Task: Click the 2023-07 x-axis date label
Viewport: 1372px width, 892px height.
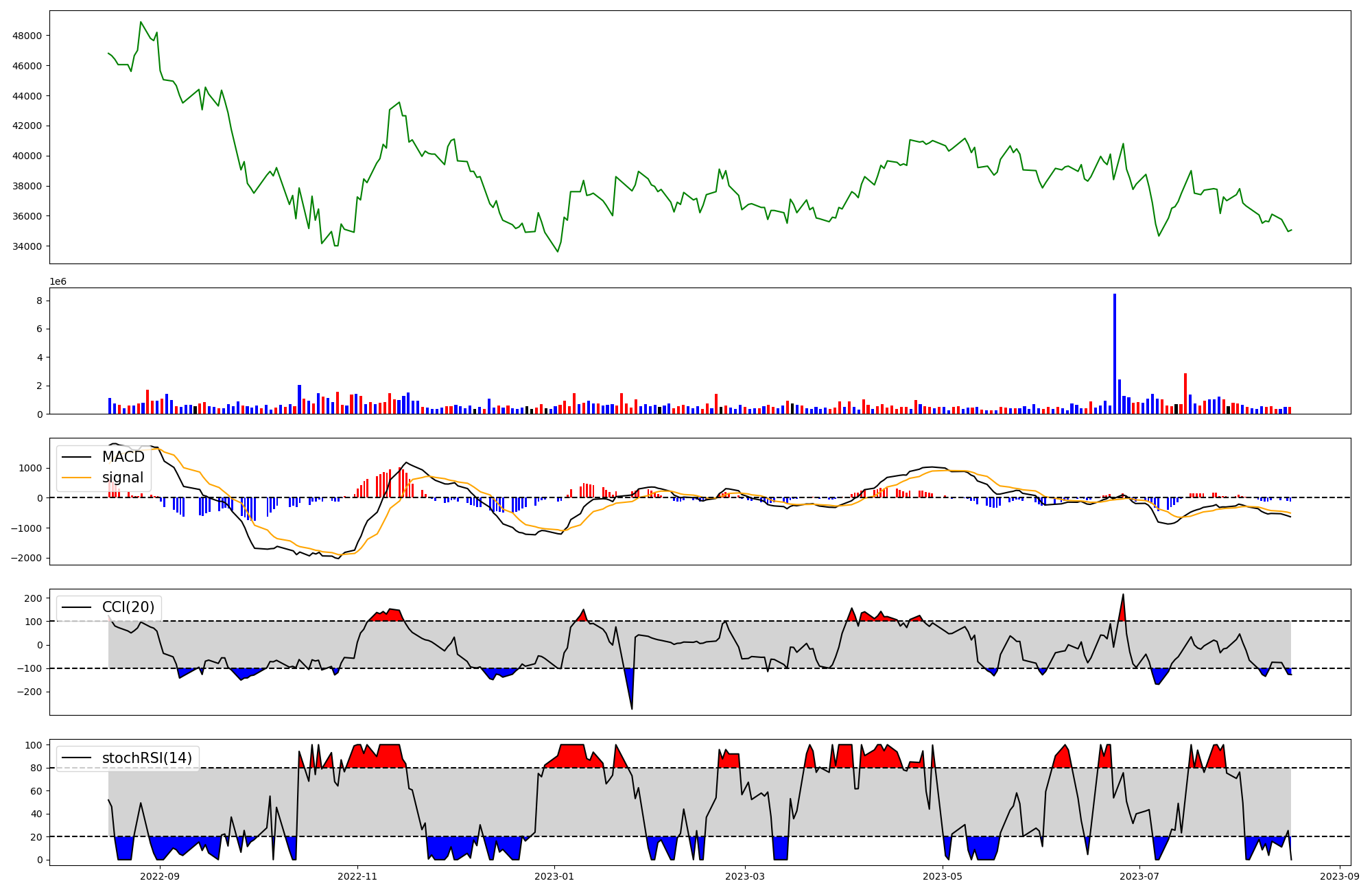Action: coord(1139,876)
